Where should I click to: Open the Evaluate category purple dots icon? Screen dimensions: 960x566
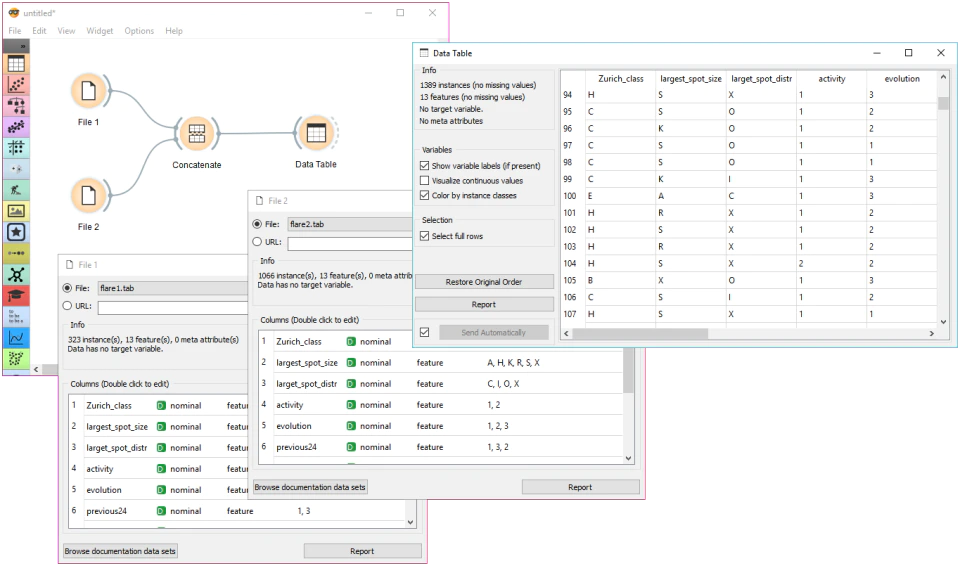click(16, 127)
